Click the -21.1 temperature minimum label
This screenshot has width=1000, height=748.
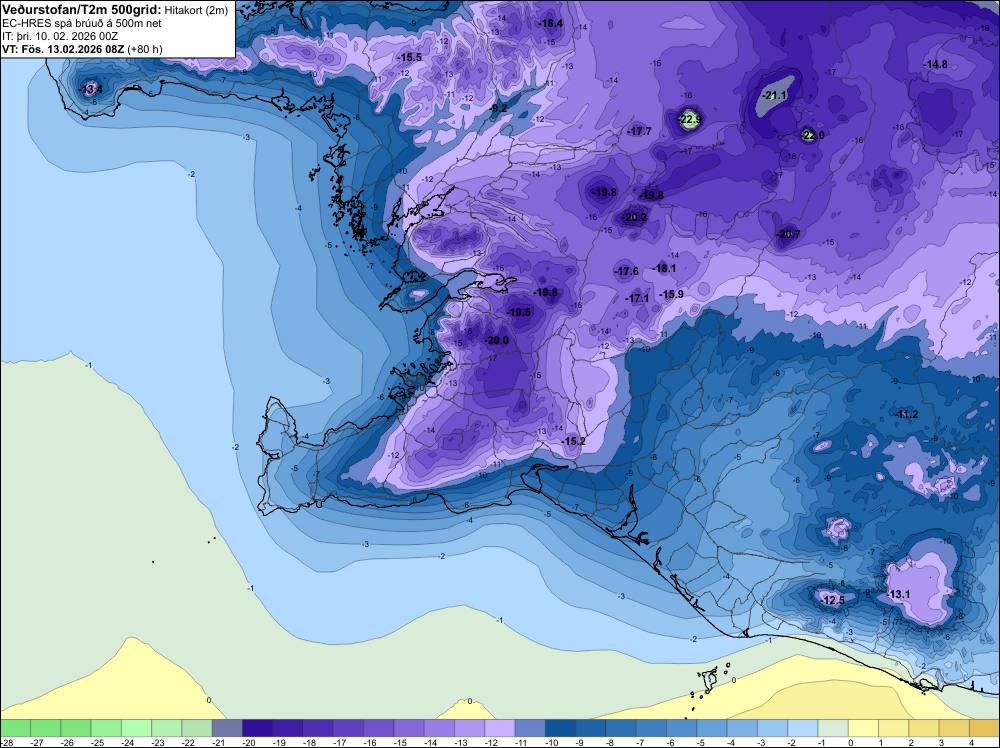pos(775,96)
